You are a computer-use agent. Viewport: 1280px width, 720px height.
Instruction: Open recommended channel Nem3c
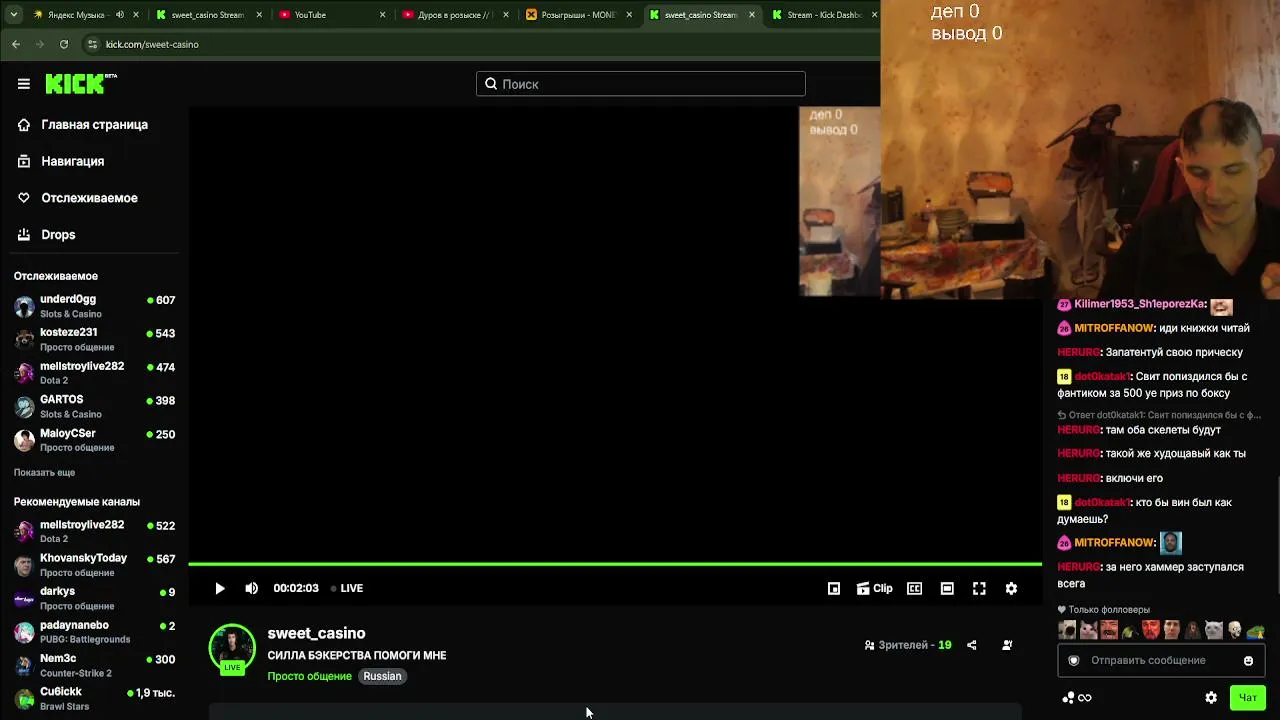(95, 666)
